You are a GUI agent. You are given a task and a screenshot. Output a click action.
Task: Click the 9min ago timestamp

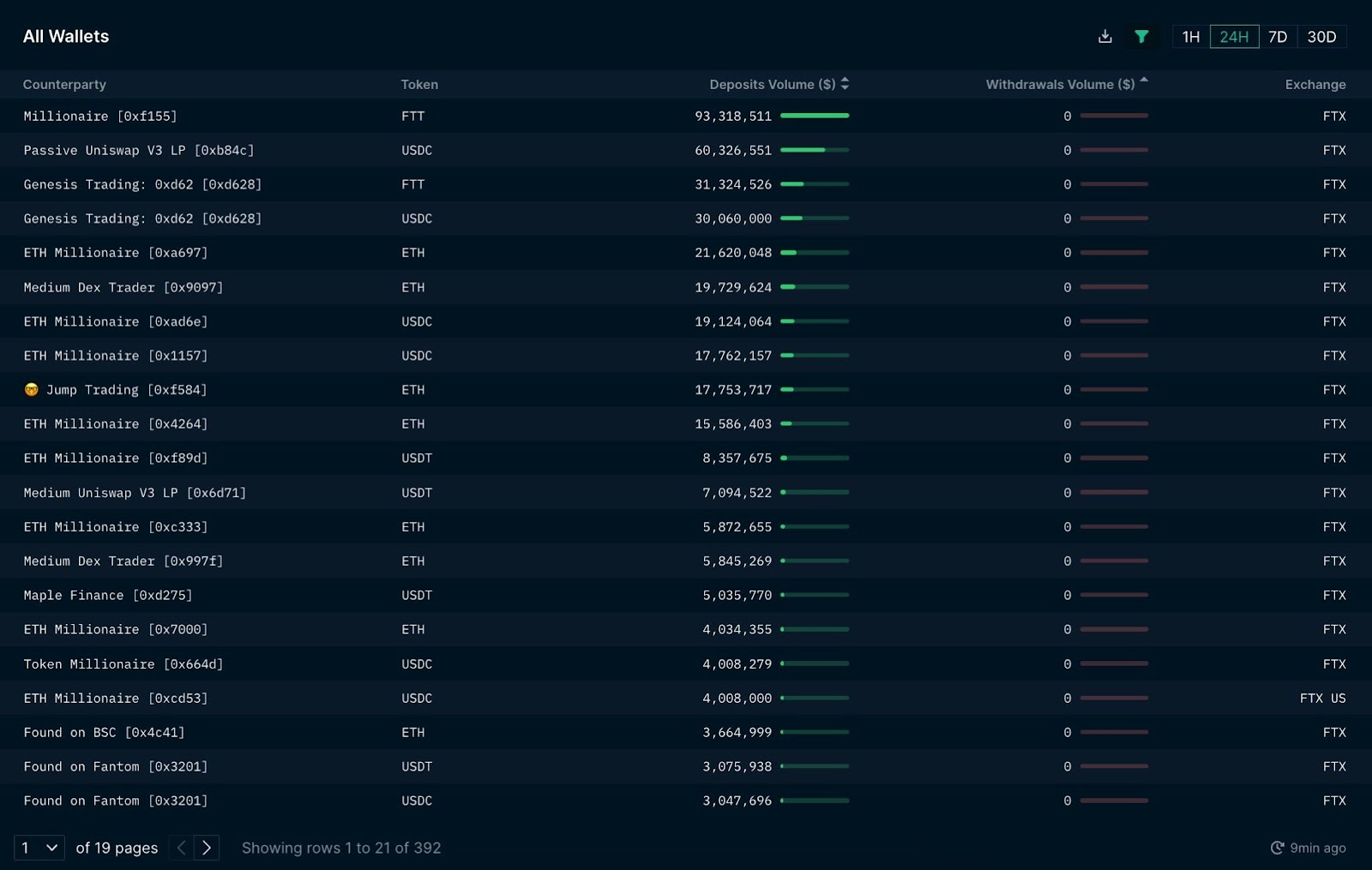[1318, 848]
